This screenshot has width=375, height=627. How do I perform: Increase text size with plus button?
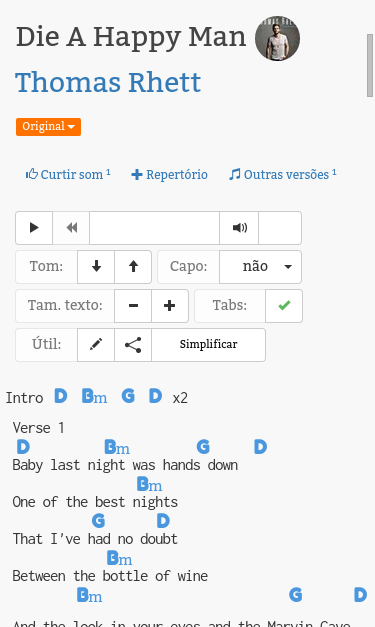point(170,306)
